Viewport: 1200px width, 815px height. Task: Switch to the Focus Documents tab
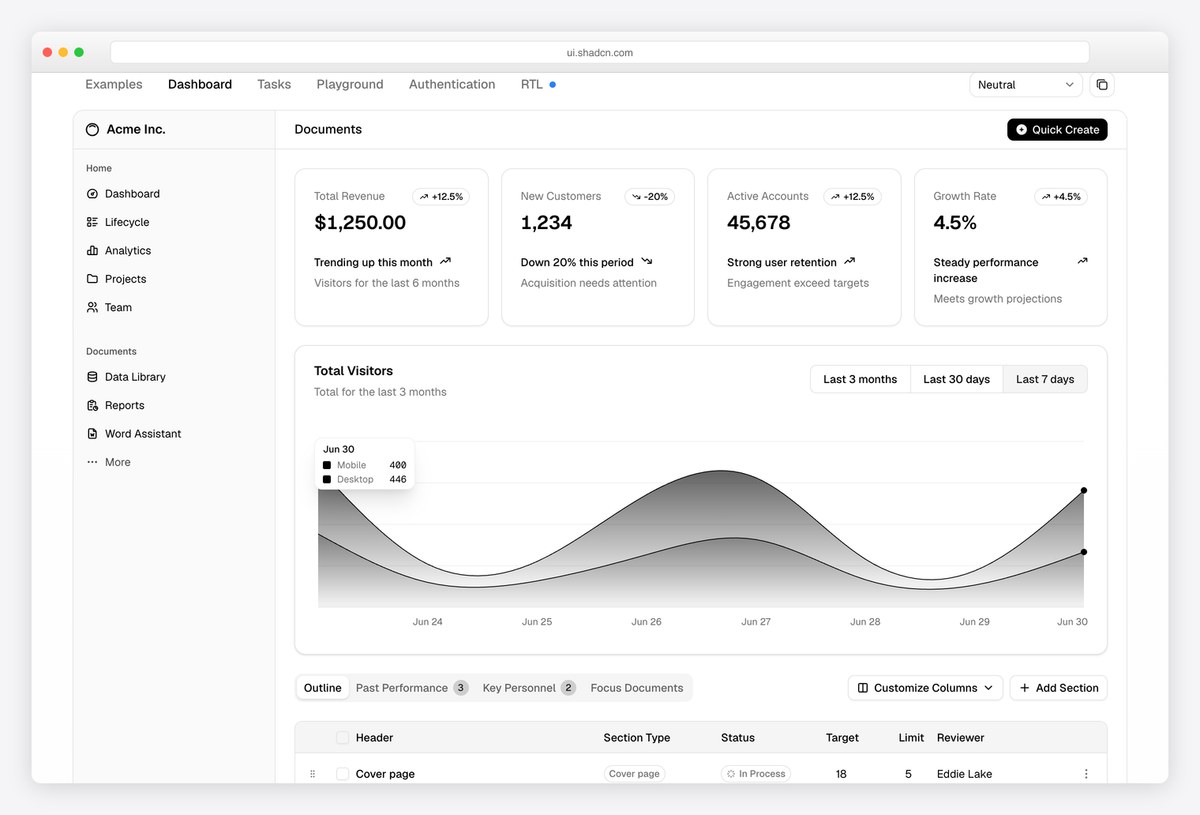(x=637, y=688)
